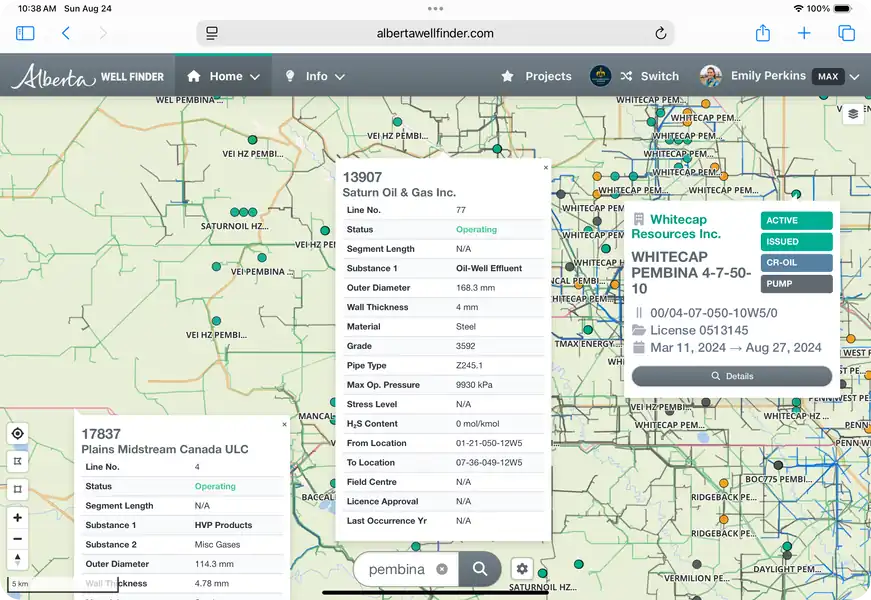871x600 pixels.
Task: Click the CR-OIL tag
Action: (x=796, y=263)
